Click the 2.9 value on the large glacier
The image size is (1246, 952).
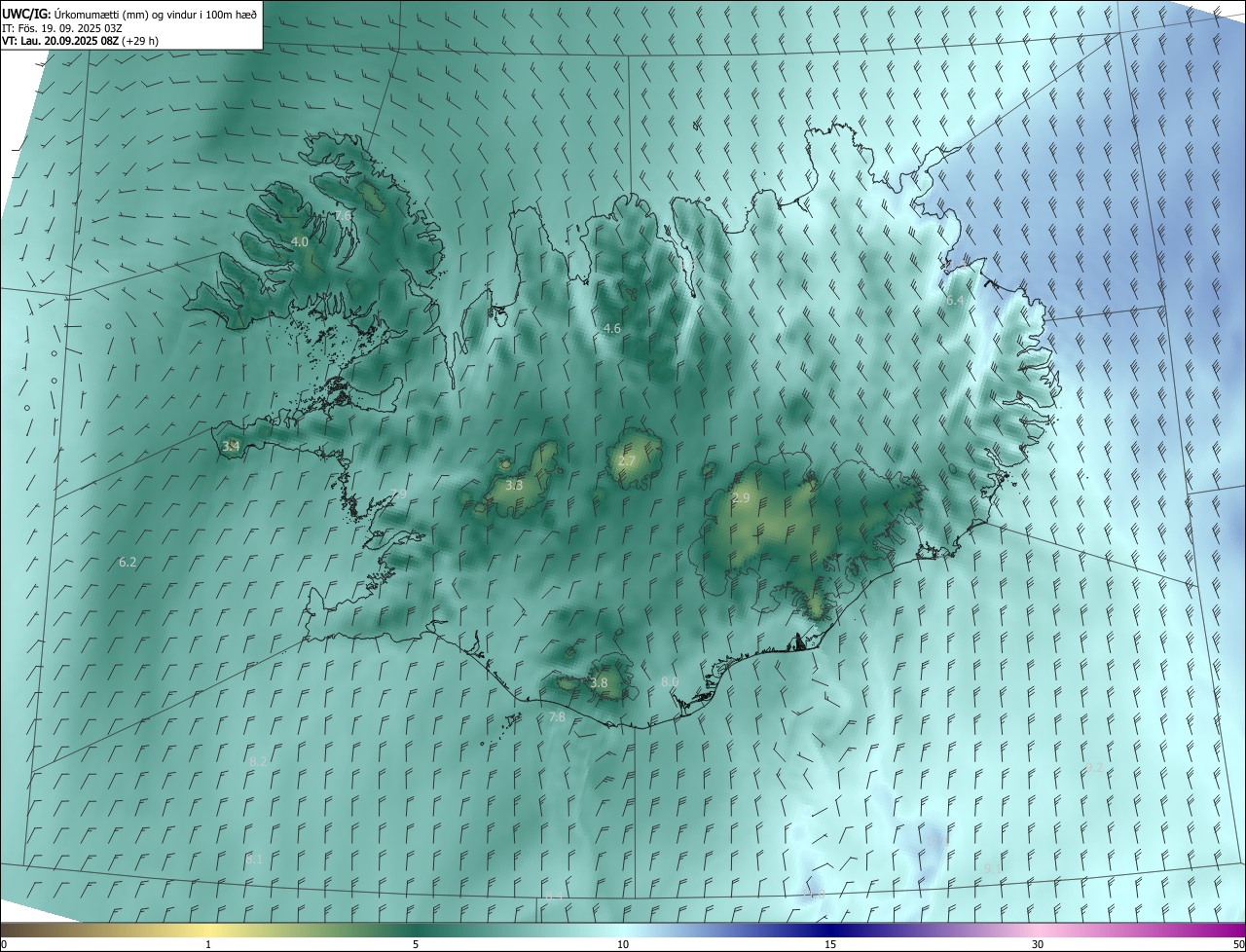click(x=741, y=497)
